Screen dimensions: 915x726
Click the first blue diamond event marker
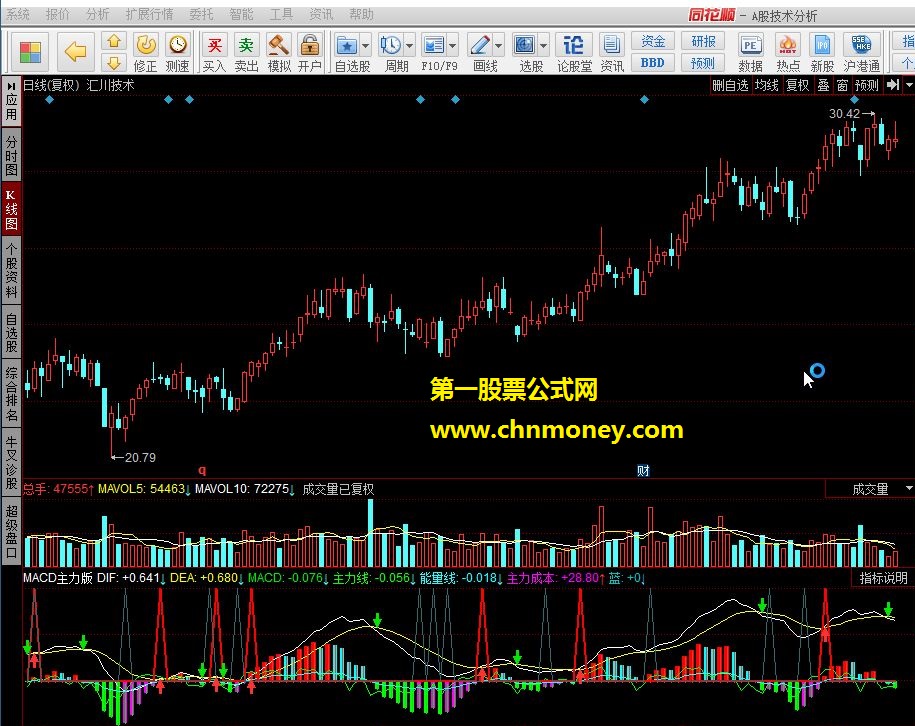(x=49, y=100)
